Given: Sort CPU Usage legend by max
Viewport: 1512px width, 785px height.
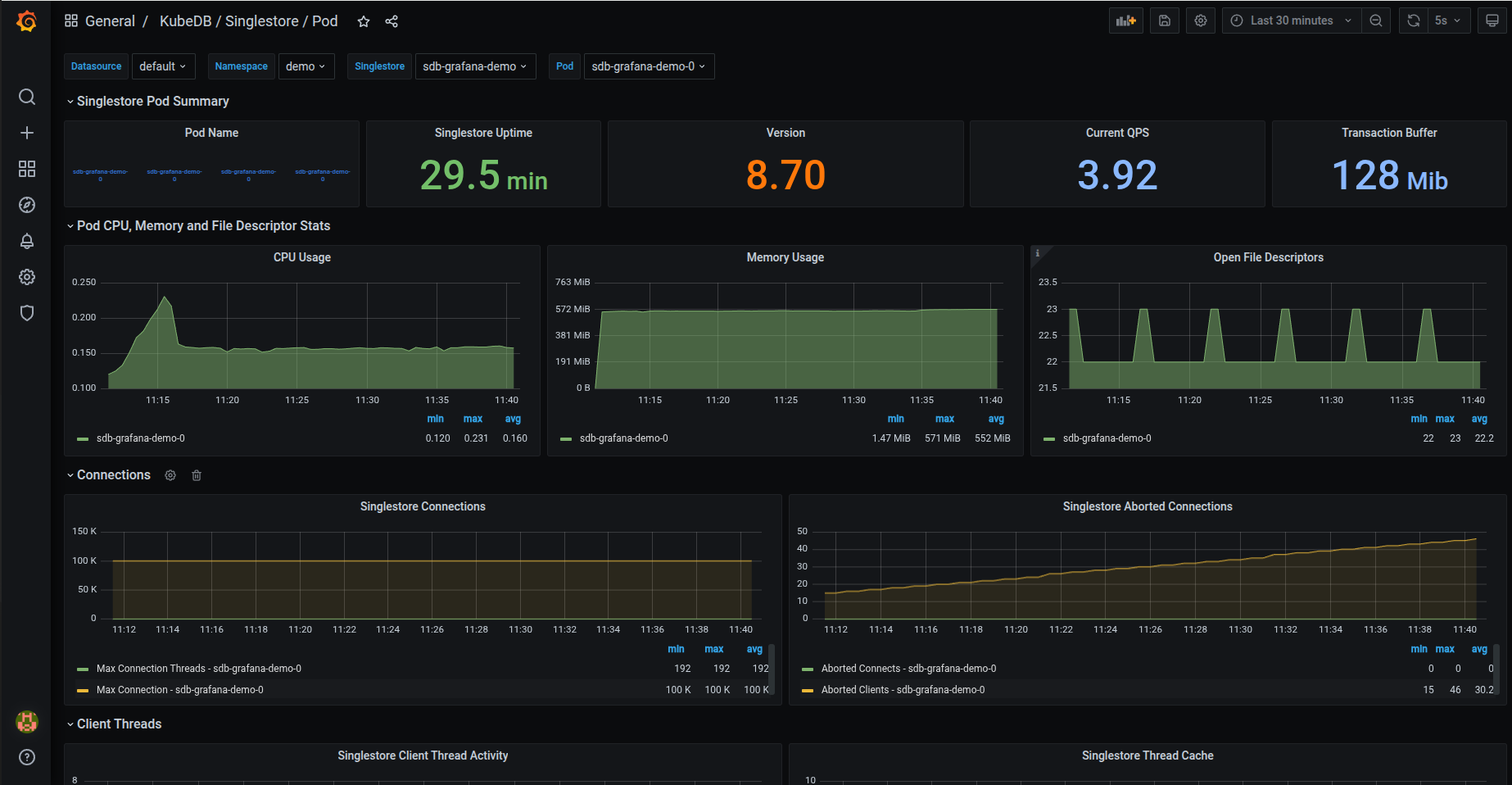Looking at the screenshot, I should tap(473, 419).
